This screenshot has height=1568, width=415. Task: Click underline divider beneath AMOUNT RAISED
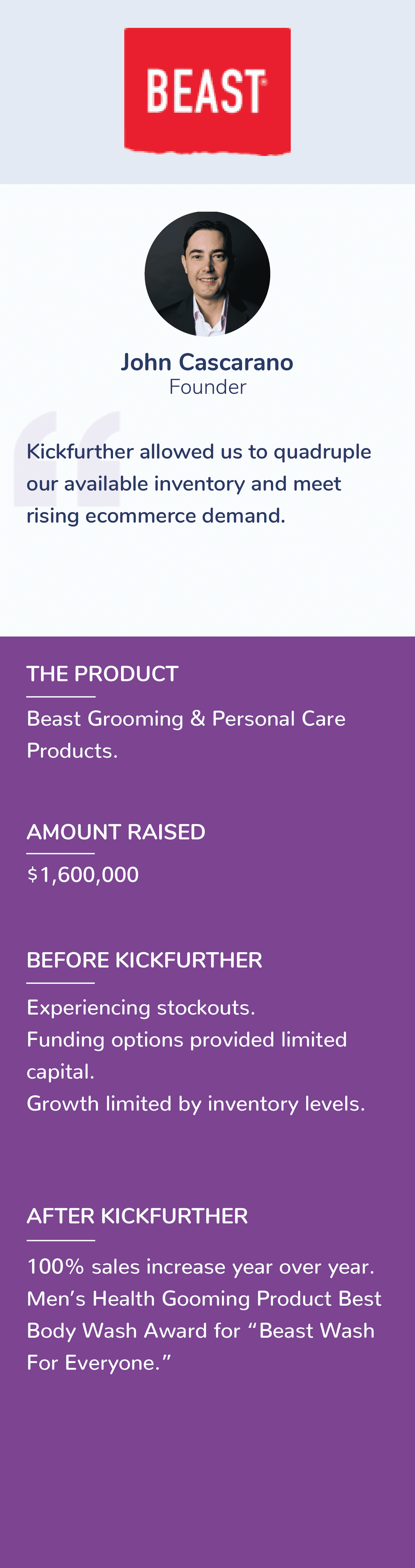click(61, 853)
